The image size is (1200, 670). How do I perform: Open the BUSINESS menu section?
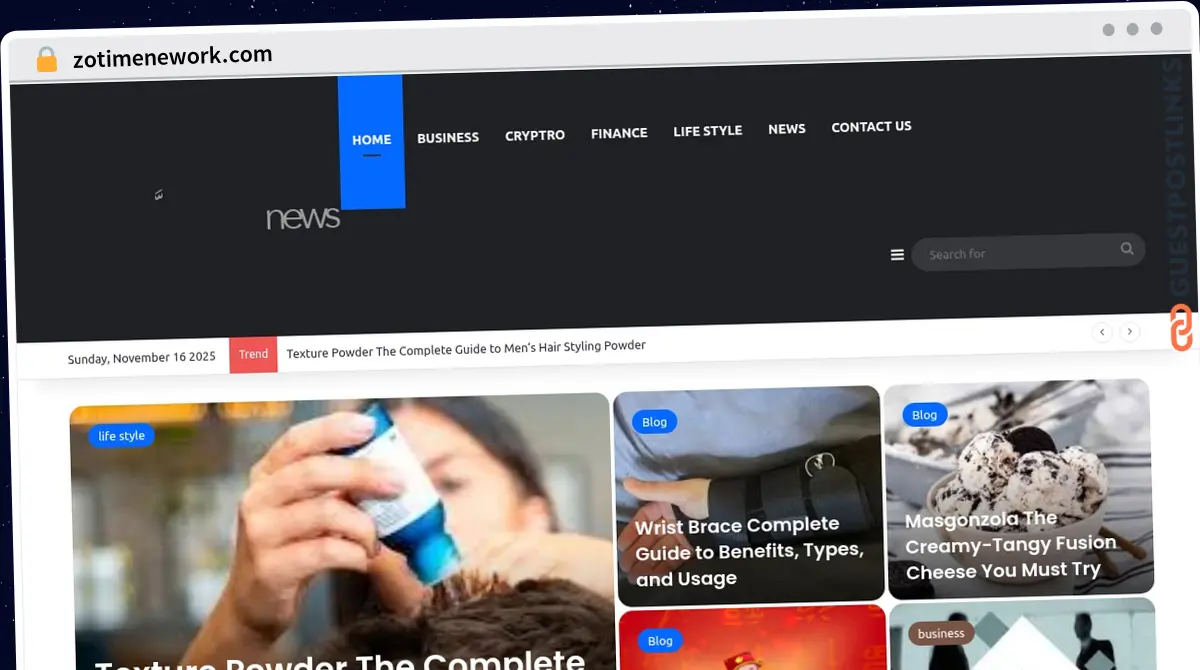[448, 137]
